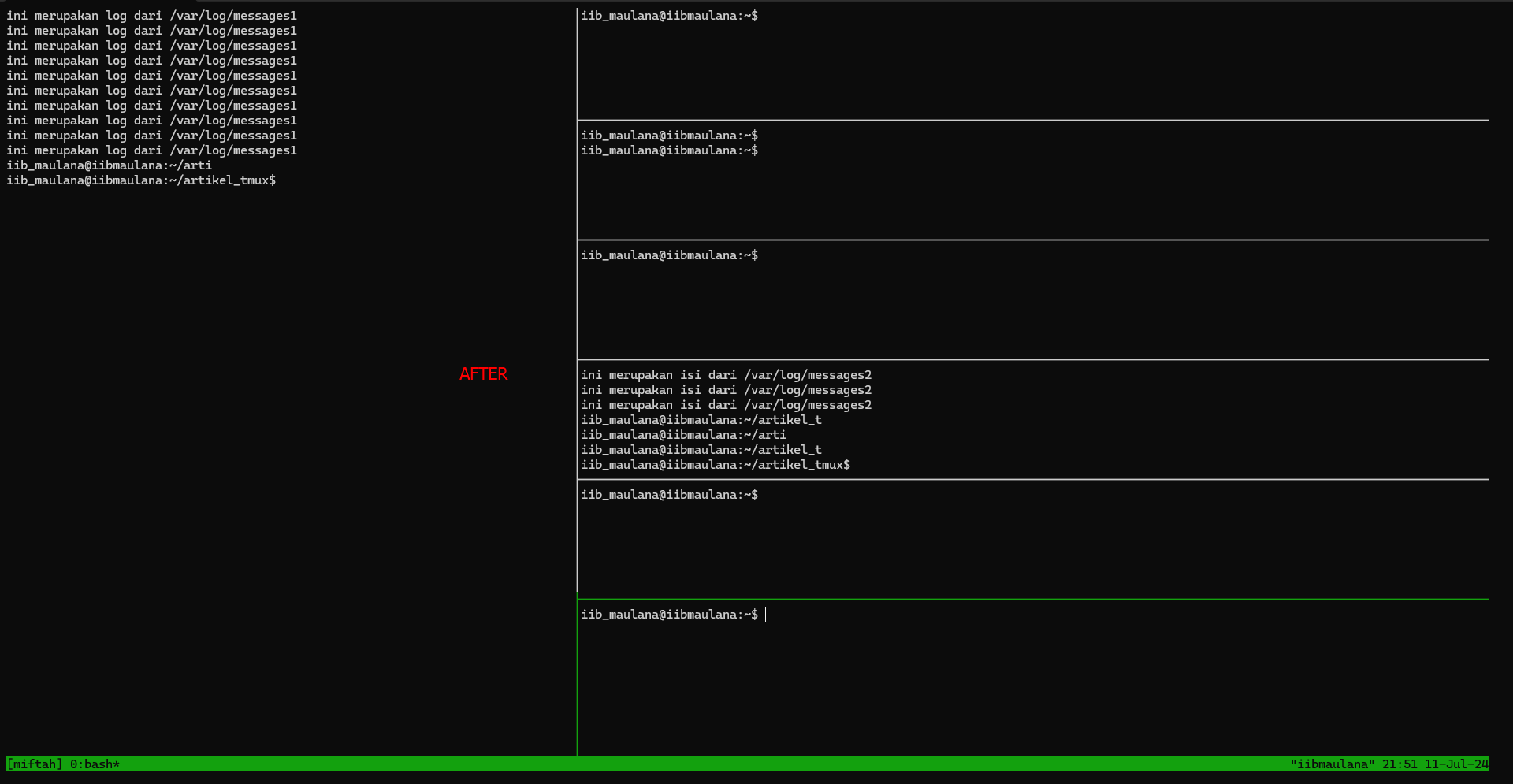Image resolution: width=1513 pixels, height=784 pixels.
Task: Click the right pane's ~/artikel_tmux$ prompt
Action: 715,465
